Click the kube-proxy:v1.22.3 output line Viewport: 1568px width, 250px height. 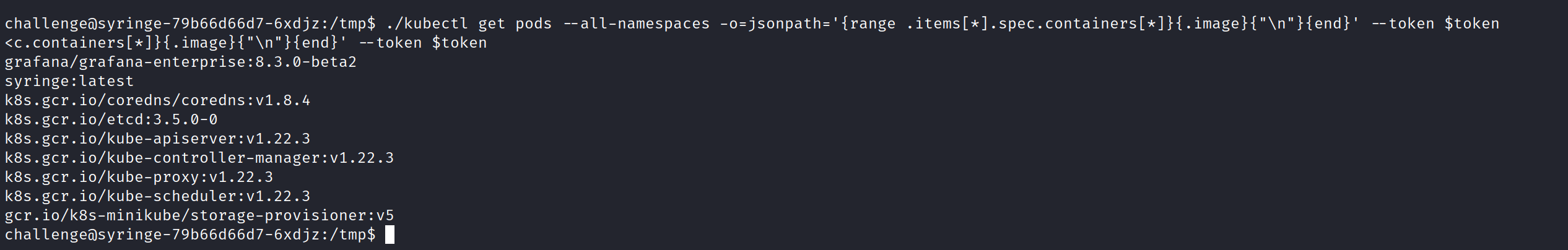(139, 177)
